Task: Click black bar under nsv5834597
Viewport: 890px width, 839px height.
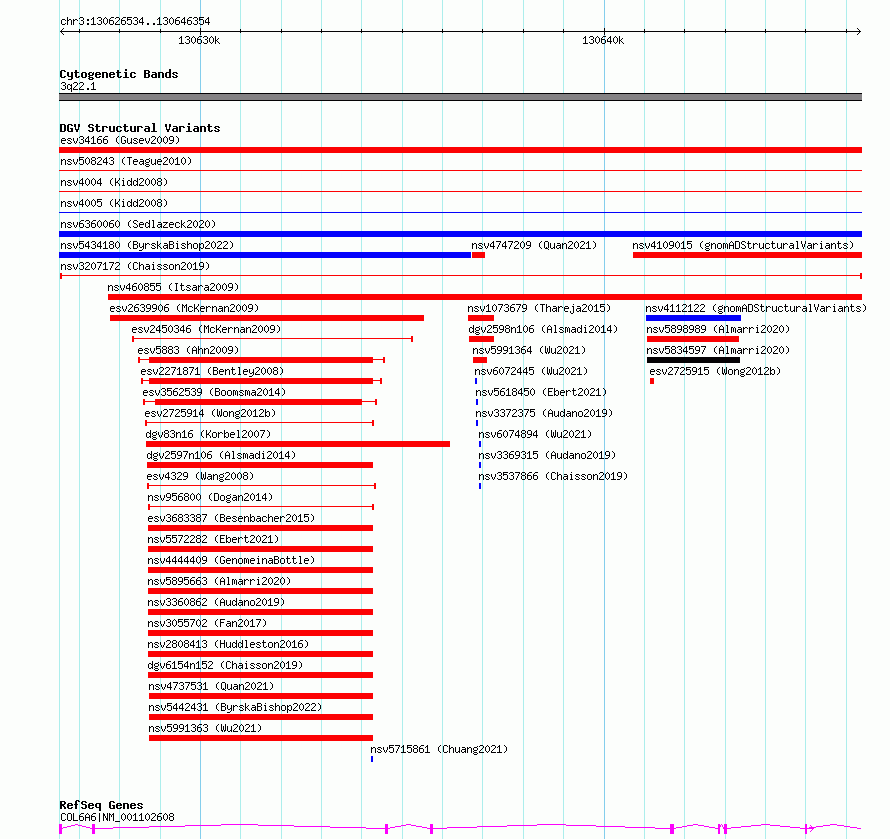Action: (x=693, y=360)
